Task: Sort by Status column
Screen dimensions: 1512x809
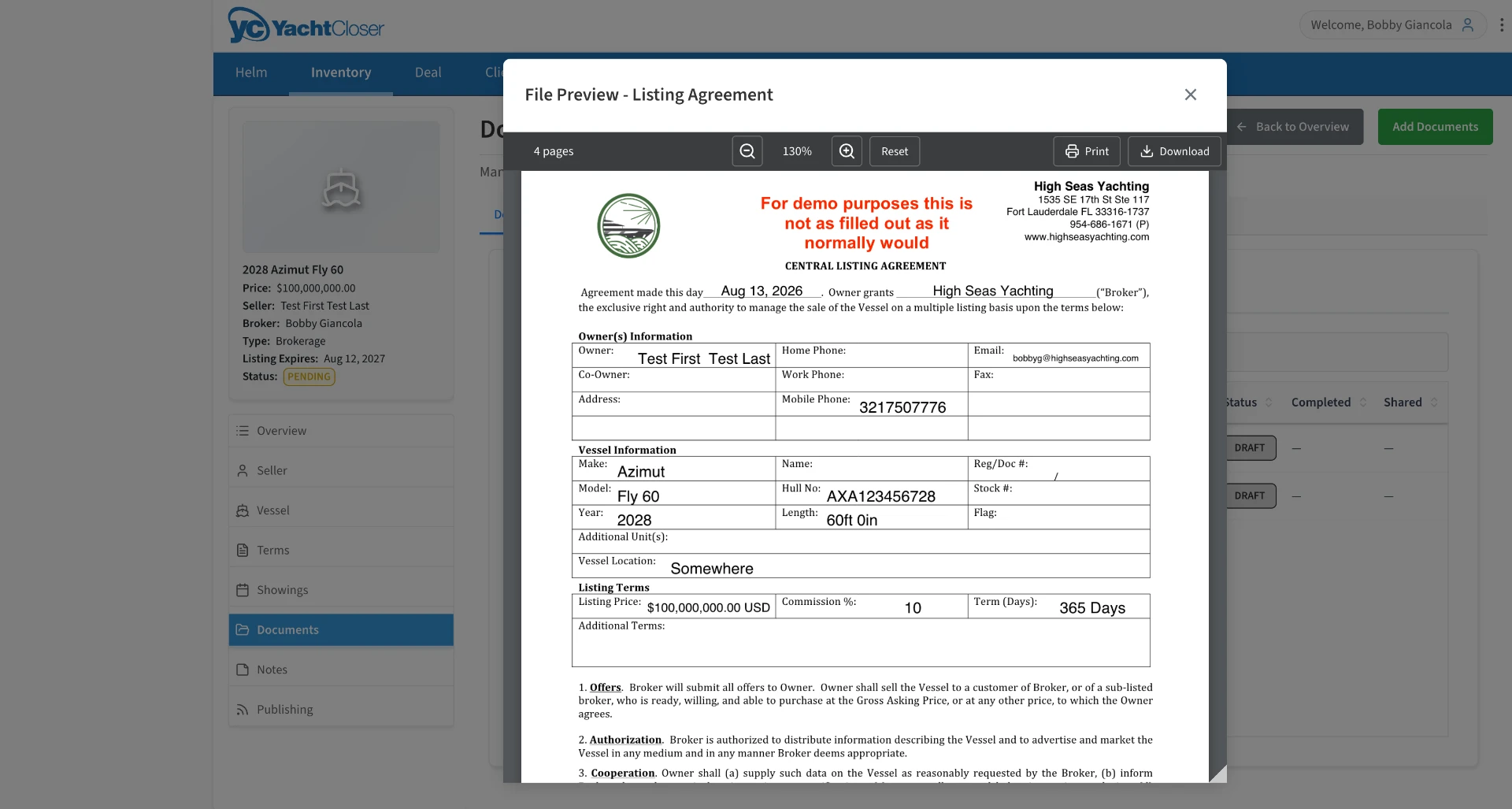Action: point(1248,403)
